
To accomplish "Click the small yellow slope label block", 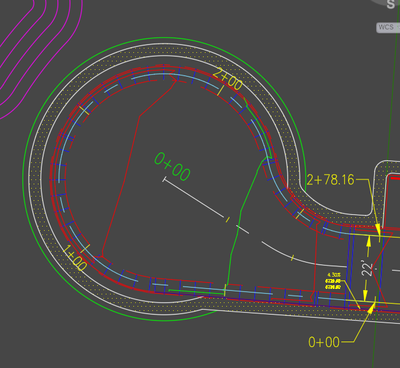I will [333, 281].
